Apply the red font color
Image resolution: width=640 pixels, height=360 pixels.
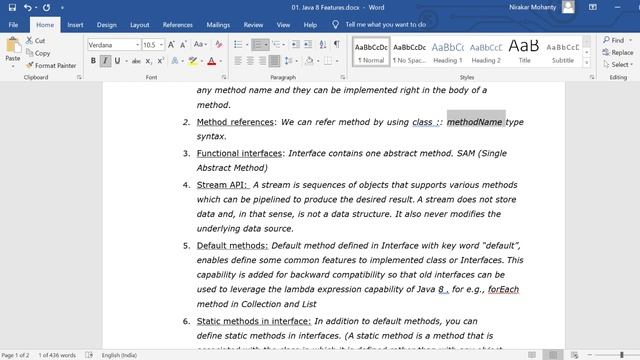tap(211, 61)
